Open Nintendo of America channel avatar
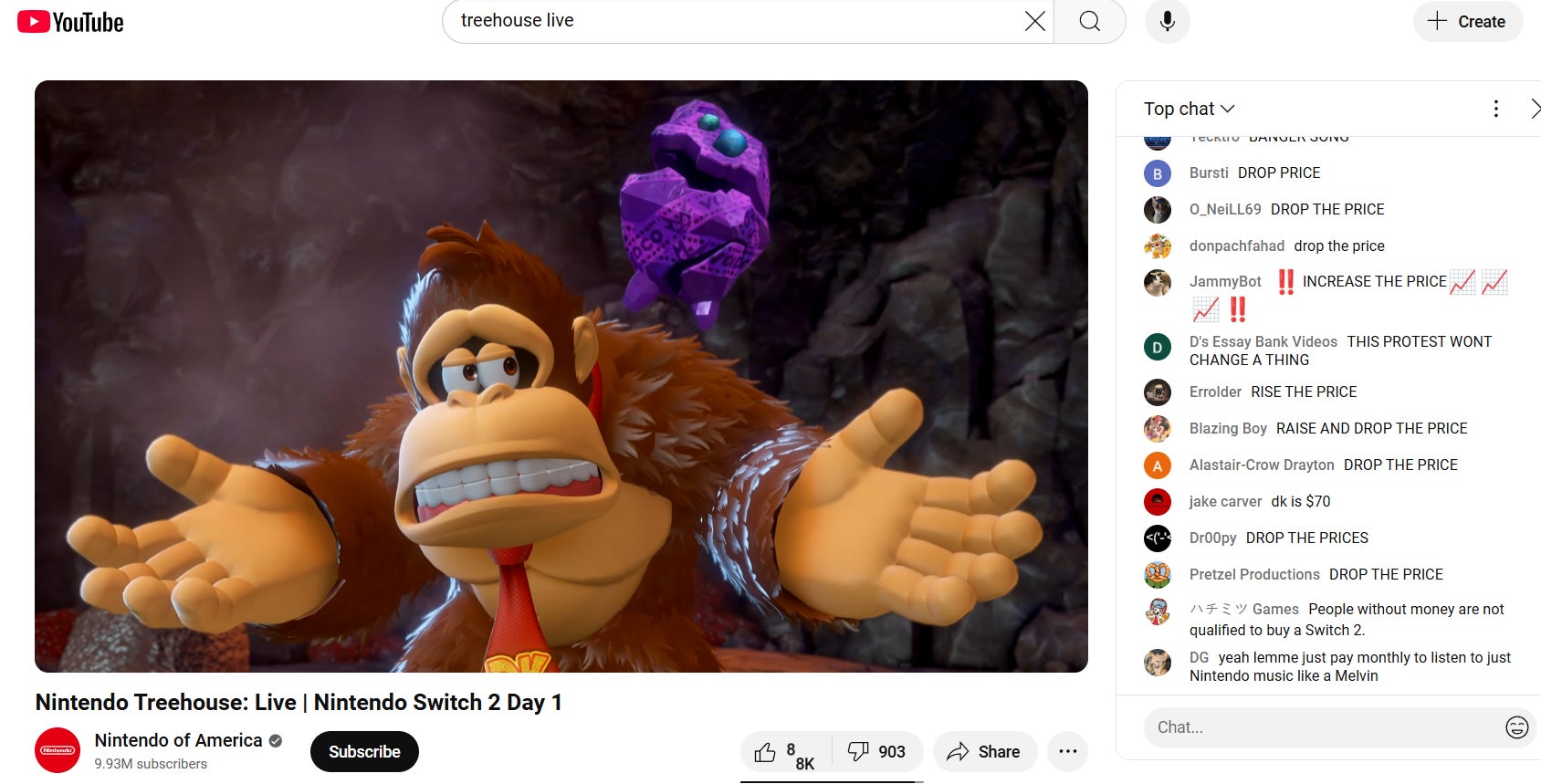The image size is (1541, 784). (58, 750)
